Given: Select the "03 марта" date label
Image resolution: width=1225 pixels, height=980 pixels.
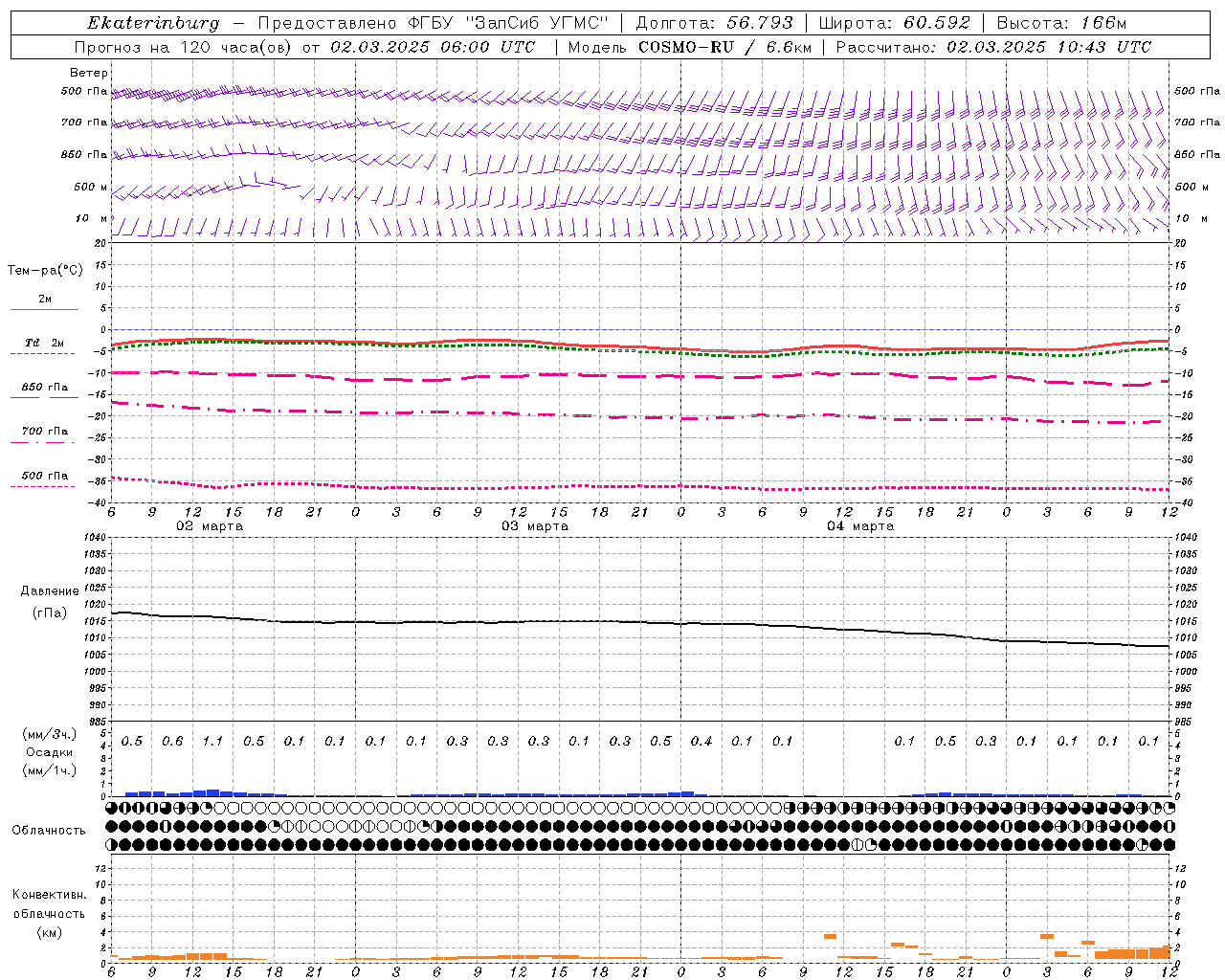Looking at the screenshot, I should [x=535, y=526].
